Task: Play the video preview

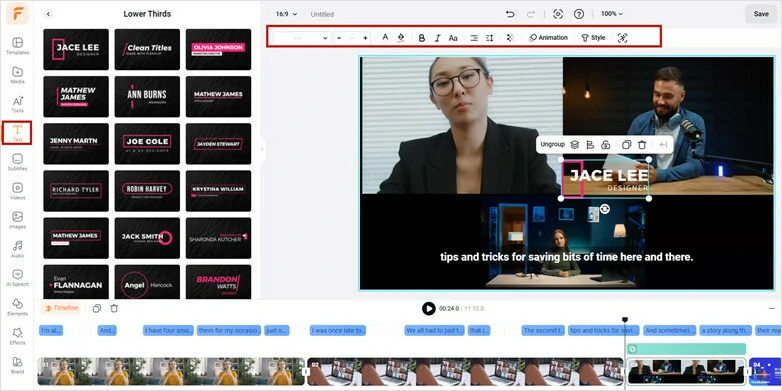Action: coord(428,309)
